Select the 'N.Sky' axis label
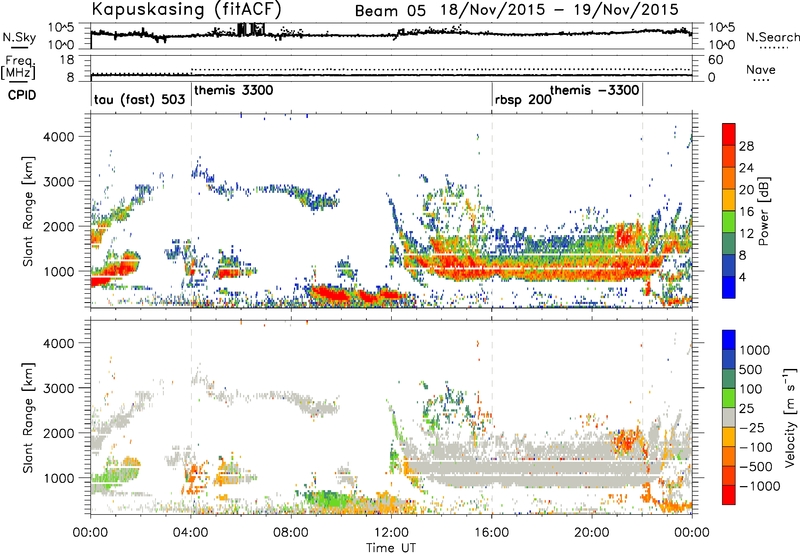Screen dimensions: 800x554 (19, 38)
